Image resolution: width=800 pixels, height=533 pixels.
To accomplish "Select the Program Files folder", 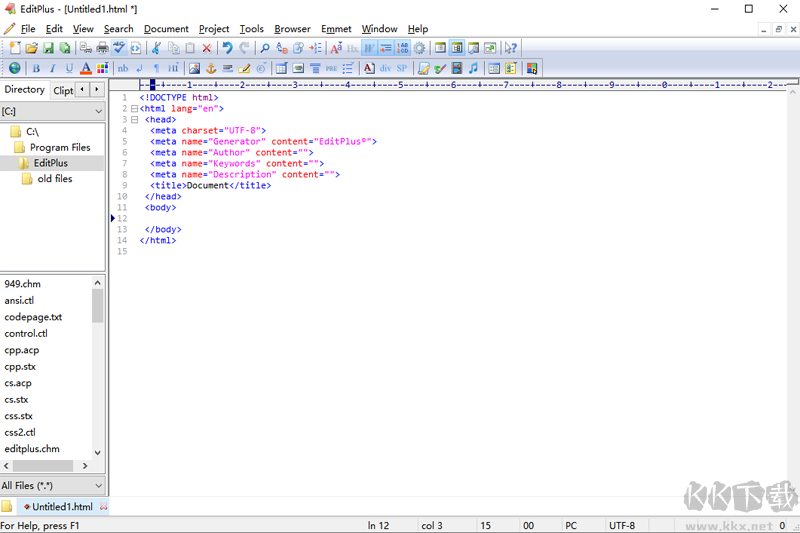I will [x=59, y=147].
